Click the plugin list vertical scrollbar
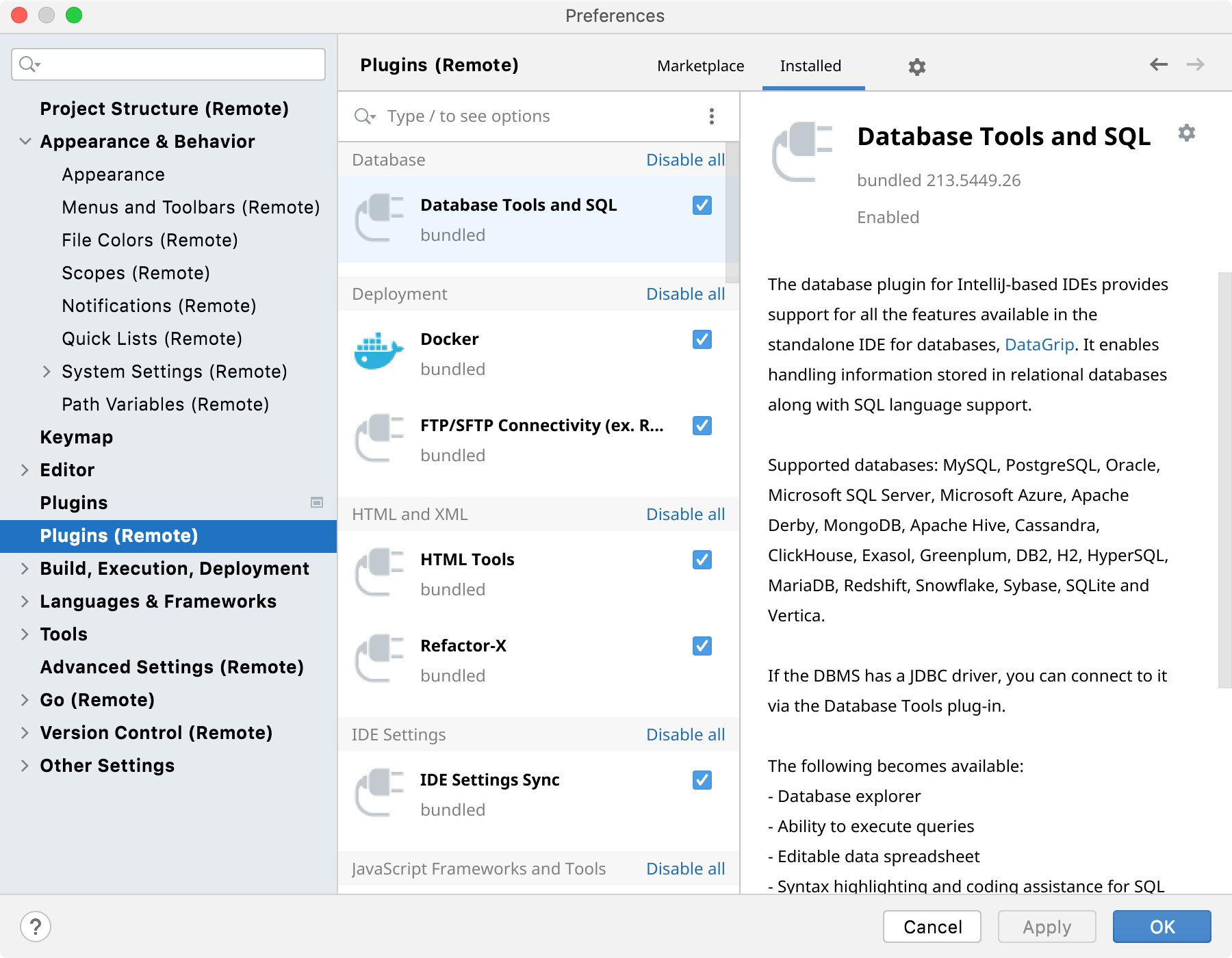This screenshot has width=1232, height=958. [732, 212]
